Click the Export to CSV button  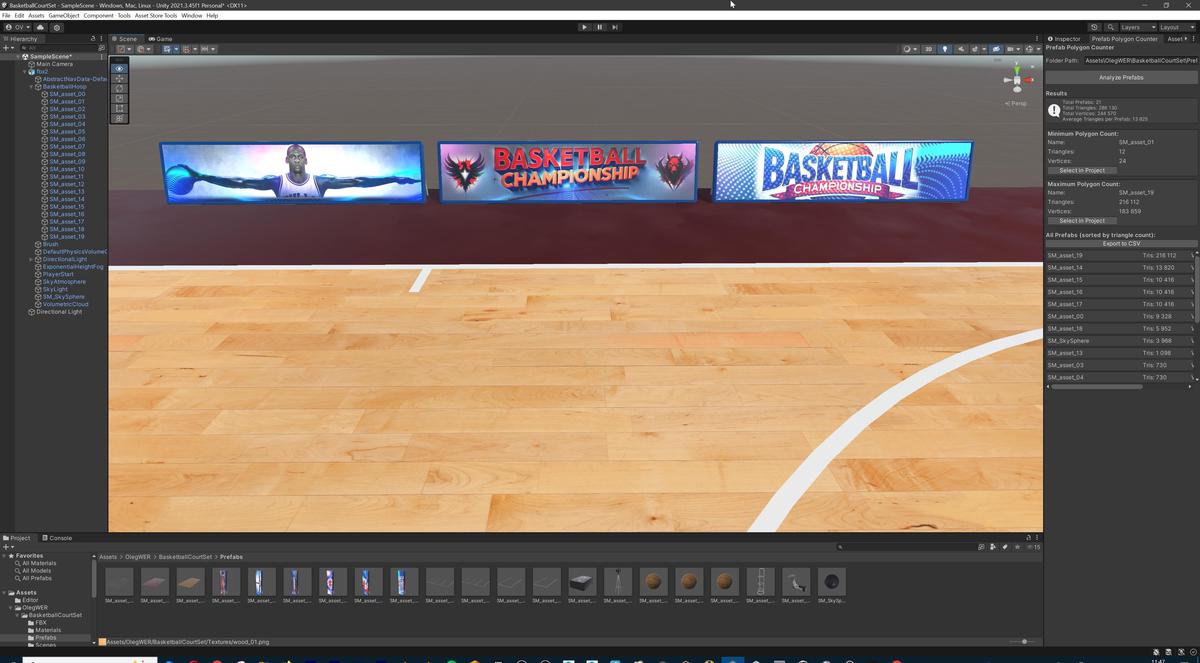pos(1120,243)
